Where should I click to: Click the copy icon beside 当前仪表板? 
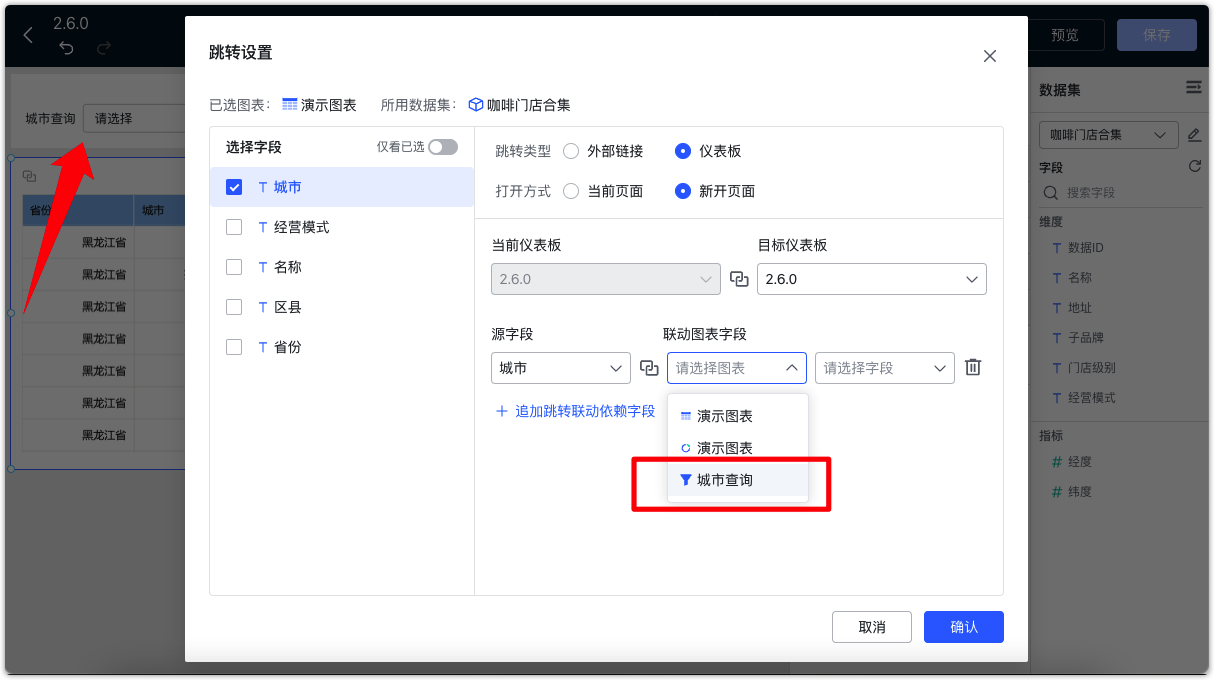[x=740, y=279]
